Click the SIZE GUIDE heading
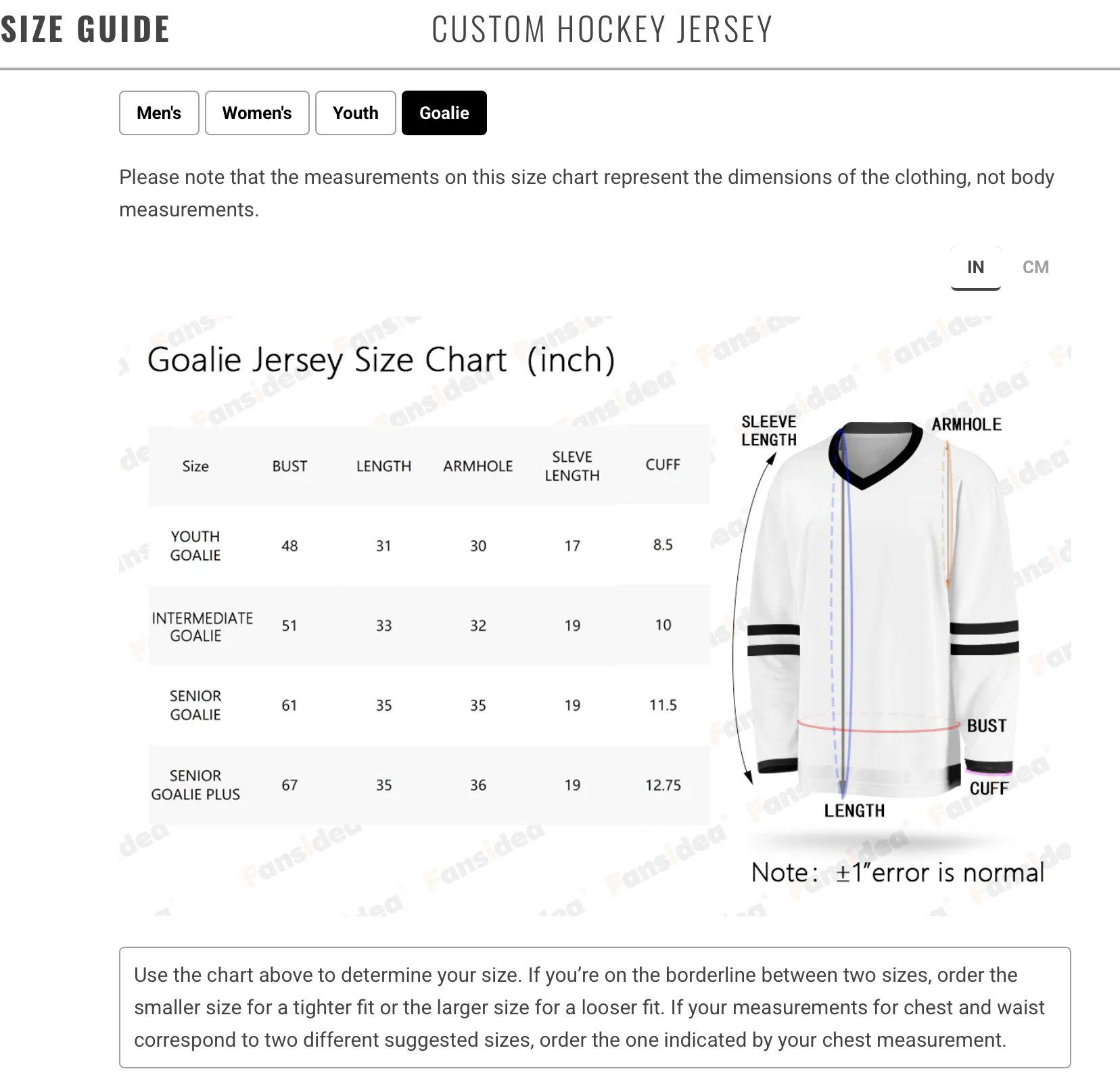1120x1090 pixels. tap(85, 30)
